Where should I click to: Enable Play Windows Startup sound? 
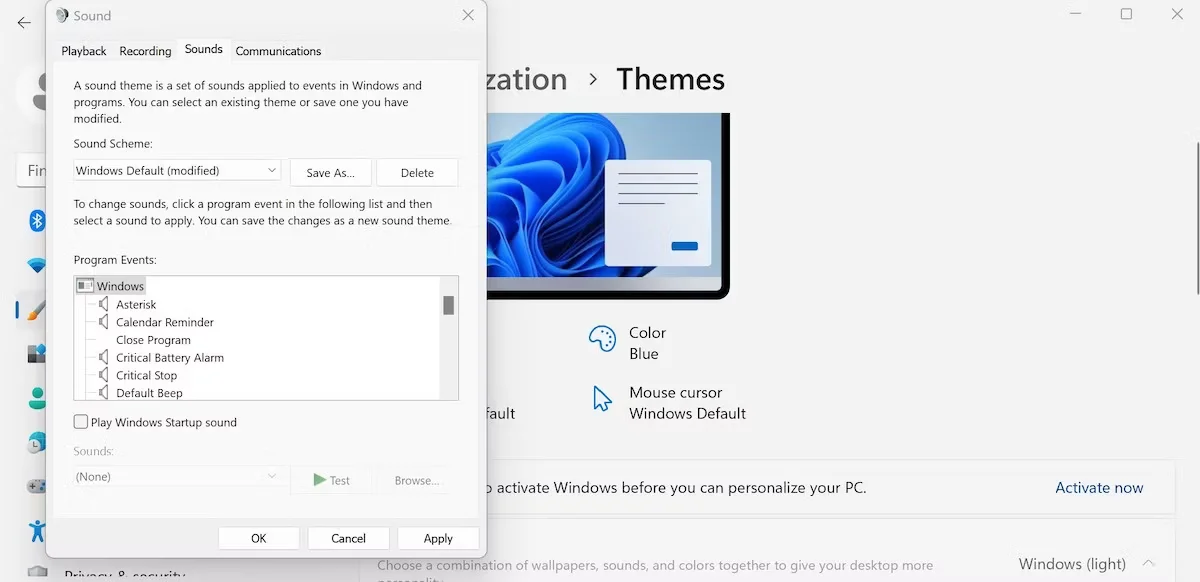tap(80, 421)
